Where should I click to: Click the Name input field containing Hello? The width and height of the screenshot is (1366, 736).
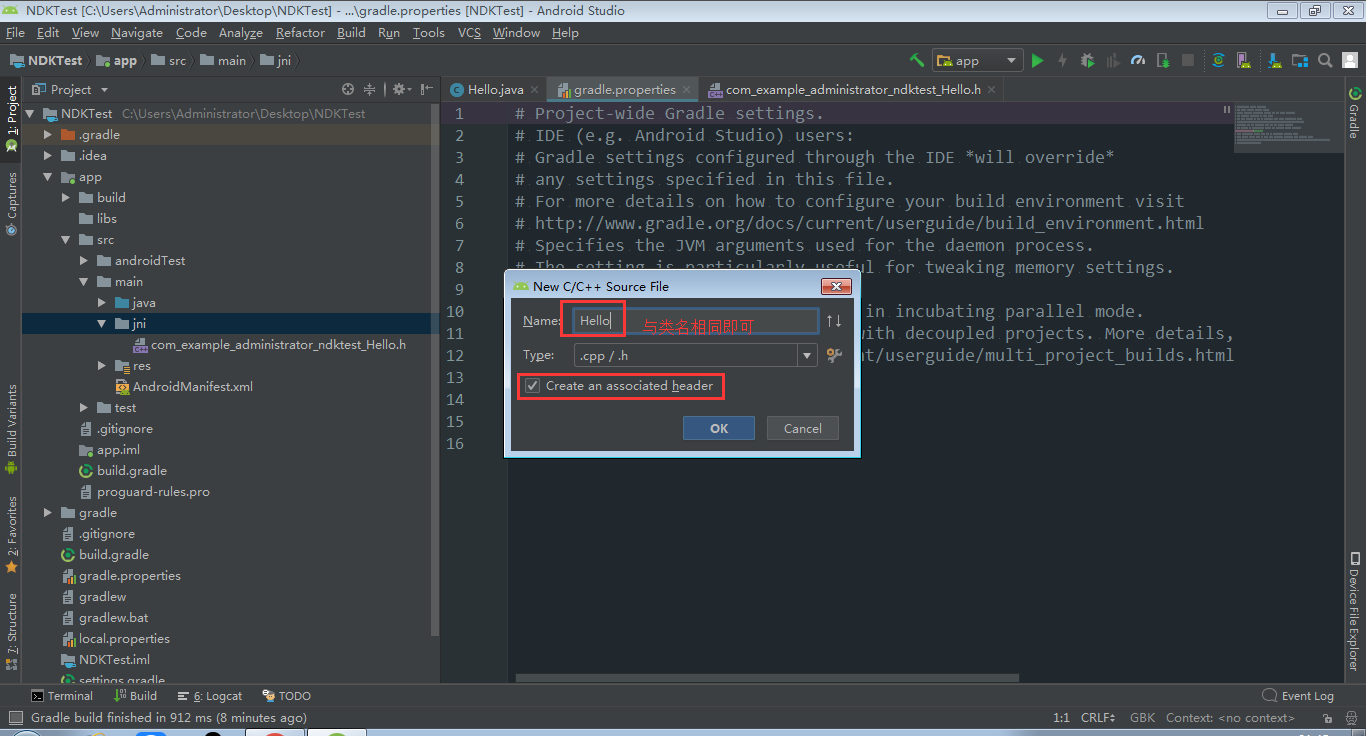696,321
